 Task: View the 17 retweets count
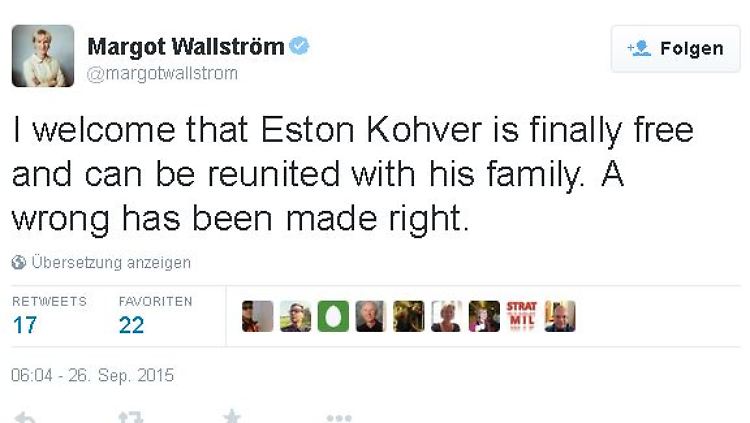[25, 325]
